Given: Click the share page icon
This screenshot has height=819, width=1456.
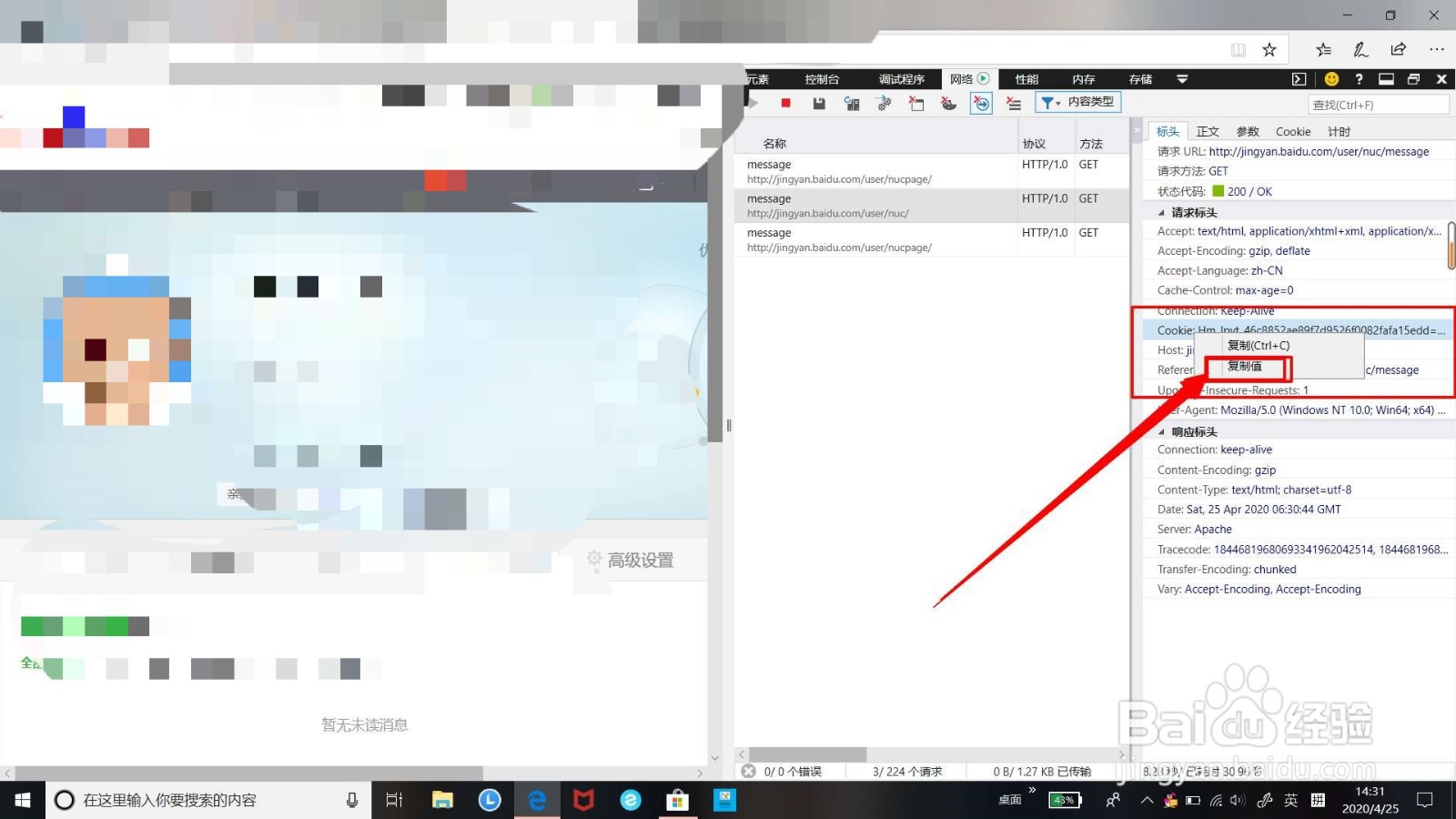Looking at the screenshot, I should [x=1398, y=50].
